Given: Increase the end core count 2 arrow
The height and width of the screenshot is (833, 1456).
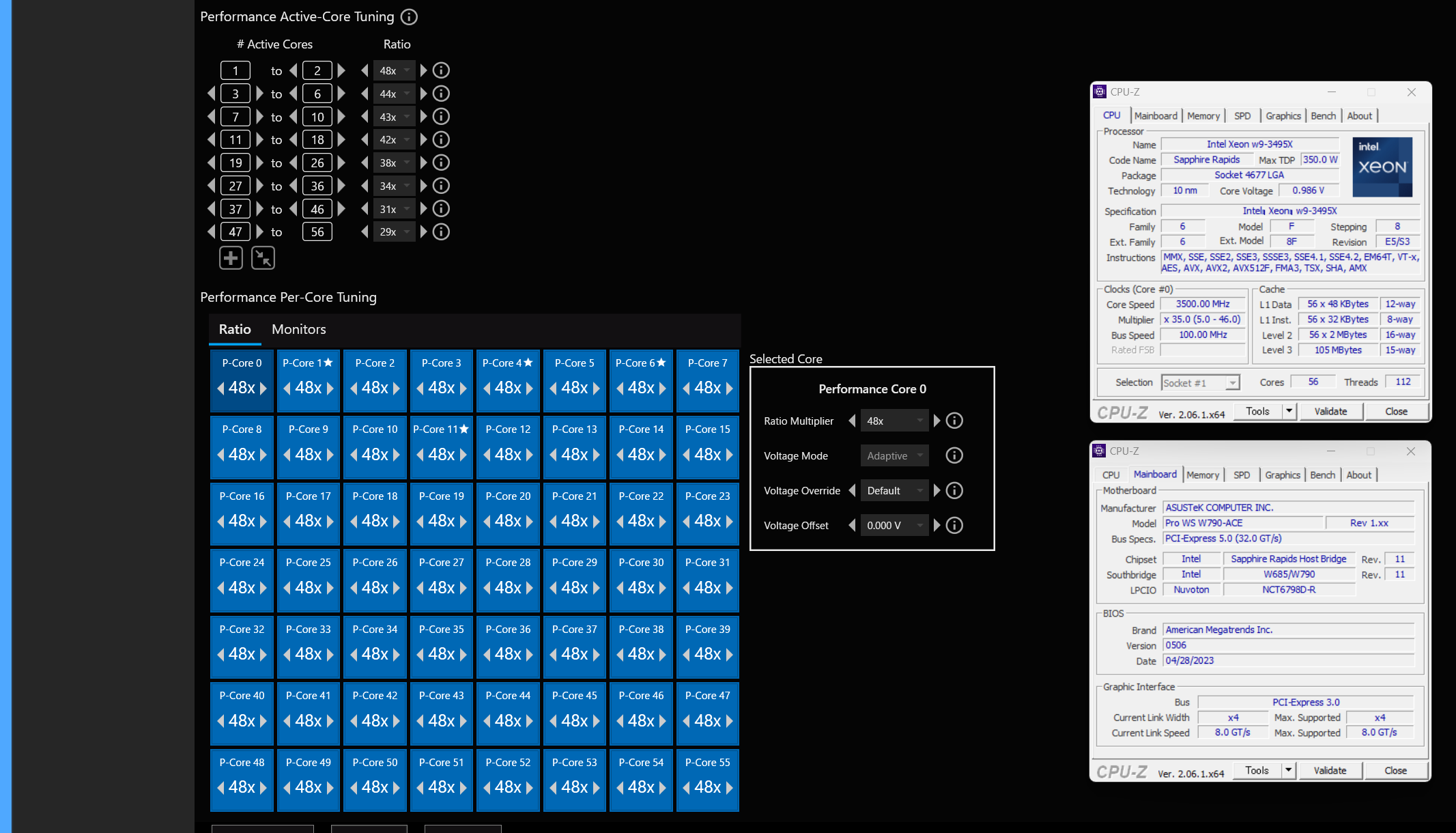Looking at the screenshot, I should point(341,70).
